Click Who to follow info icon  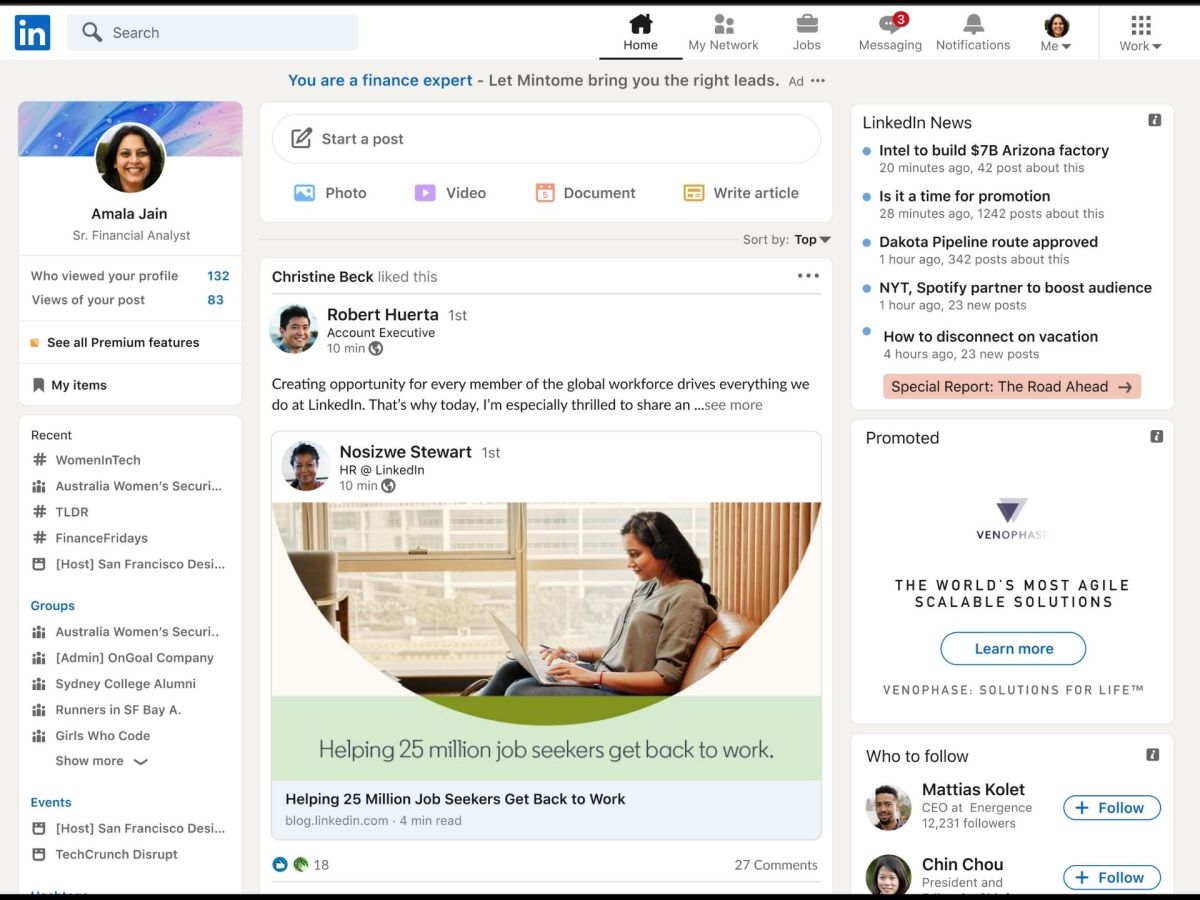pyautogui.click(x=1153, y=755)
